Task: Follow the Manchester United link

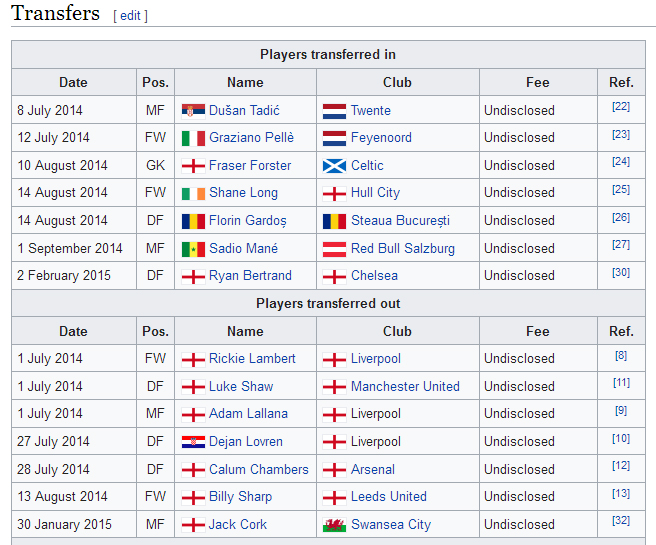Action: point(405,387)
